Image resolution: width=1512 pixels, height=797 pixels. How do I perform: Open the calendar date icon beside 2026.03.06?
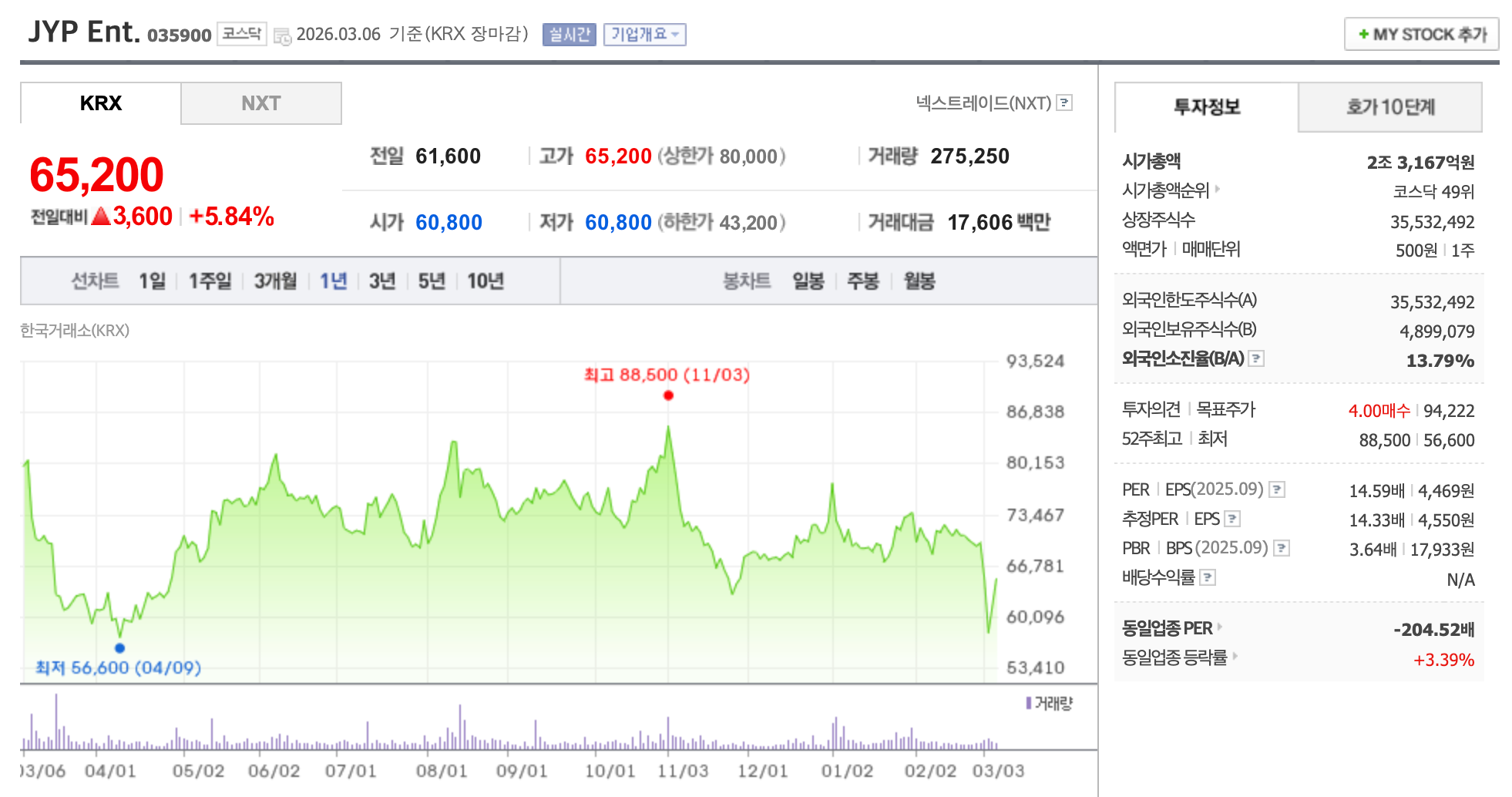pyautogui.click(x=282, y=35)
